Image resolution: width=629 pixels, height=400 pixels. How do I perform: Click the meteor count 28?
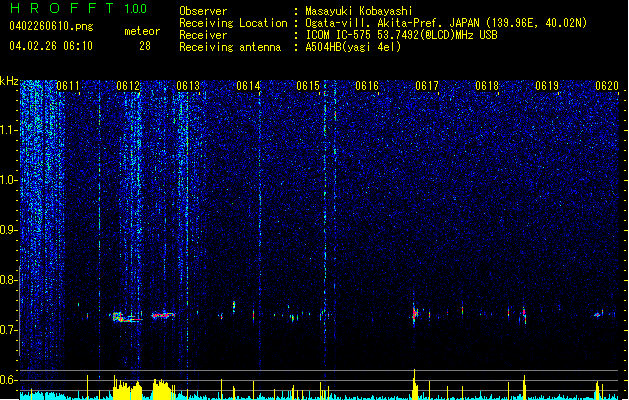click(x=145, y=46)
